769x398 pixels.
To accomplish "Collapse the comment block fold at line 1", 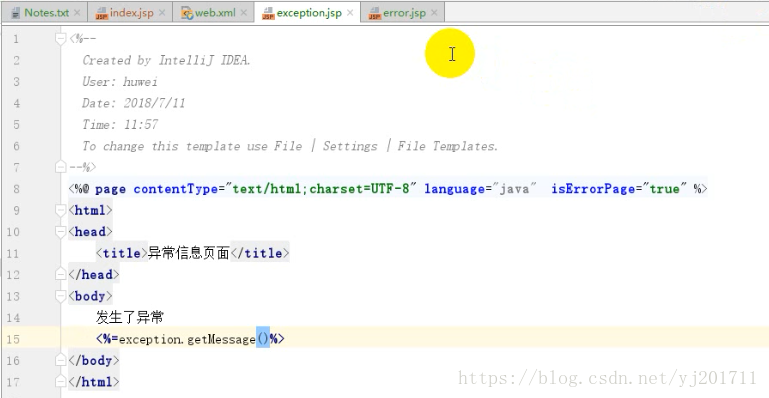I will [61, 39].
